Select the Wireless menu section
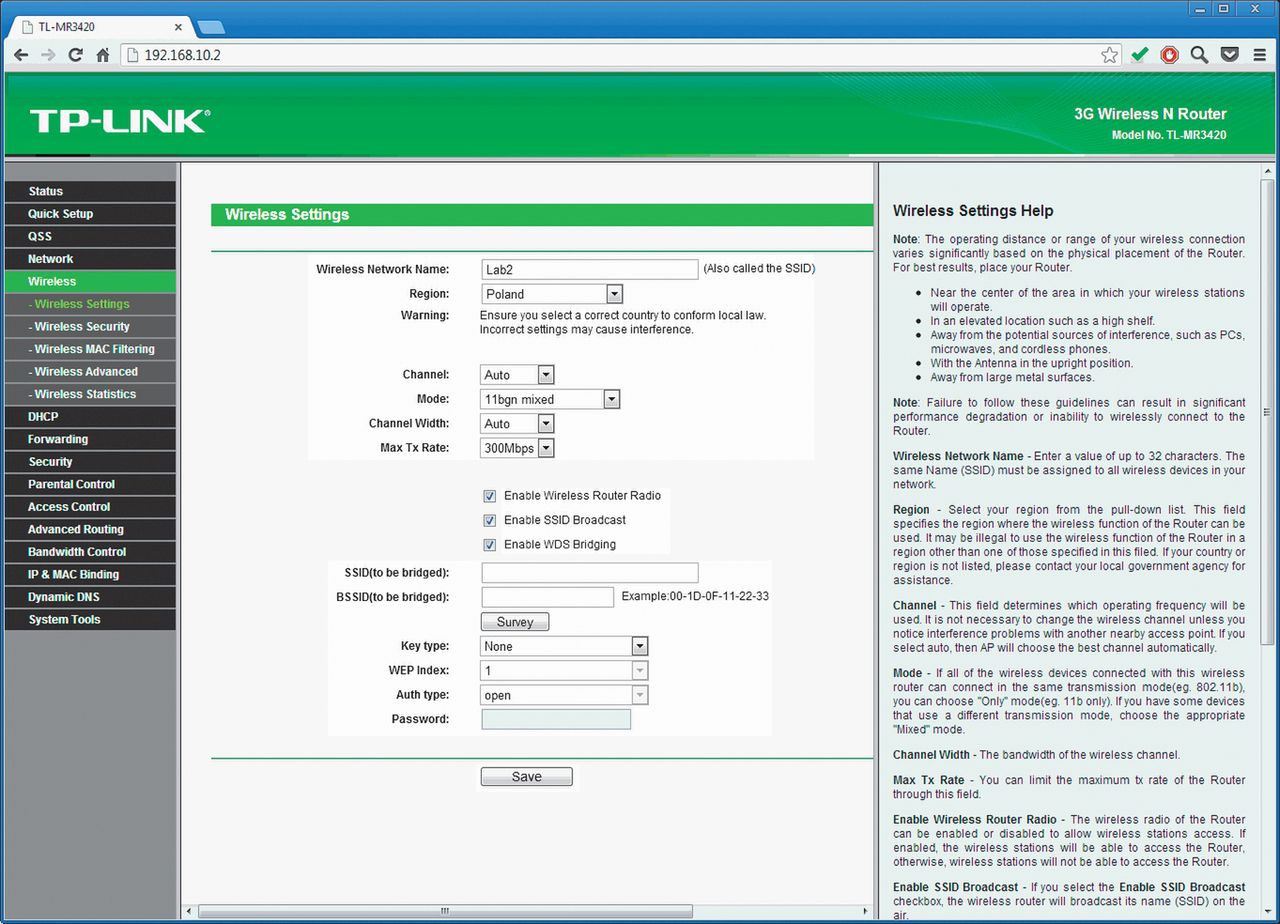This screenshot has height=924, width=1280. [90, 282]
